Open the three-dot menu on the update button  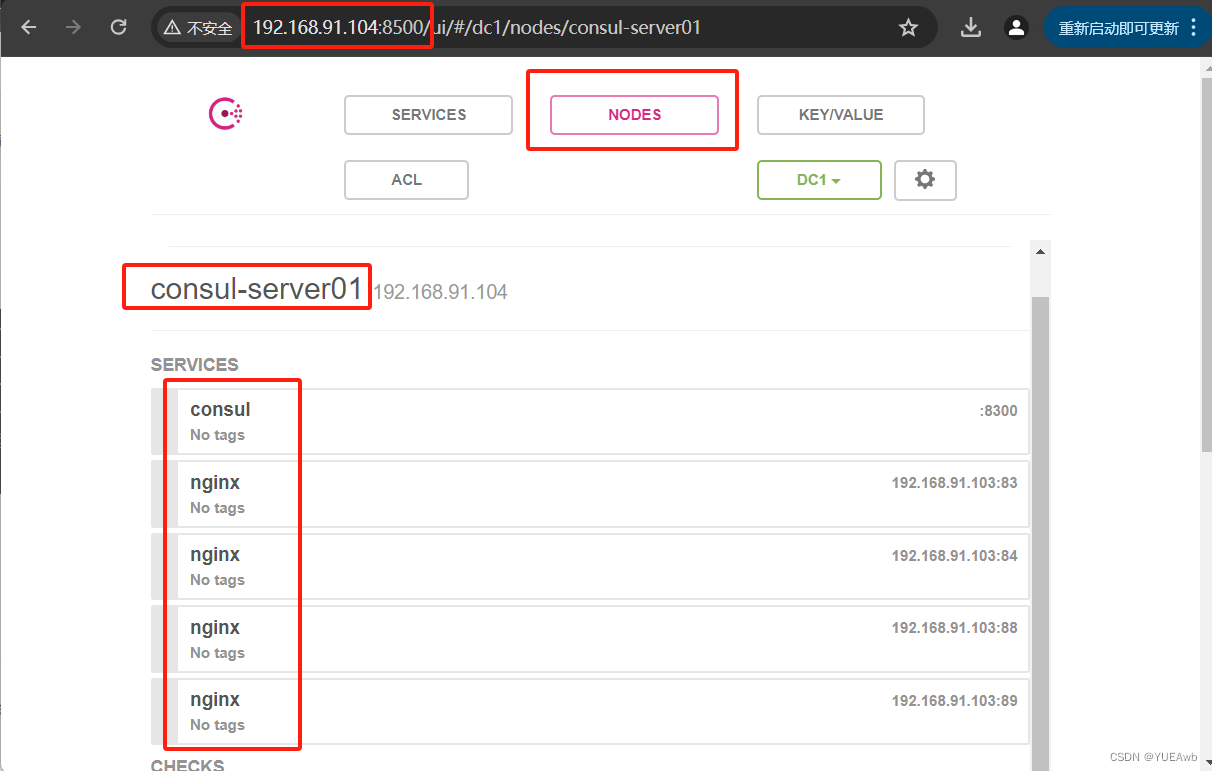tap(1194, 28)
